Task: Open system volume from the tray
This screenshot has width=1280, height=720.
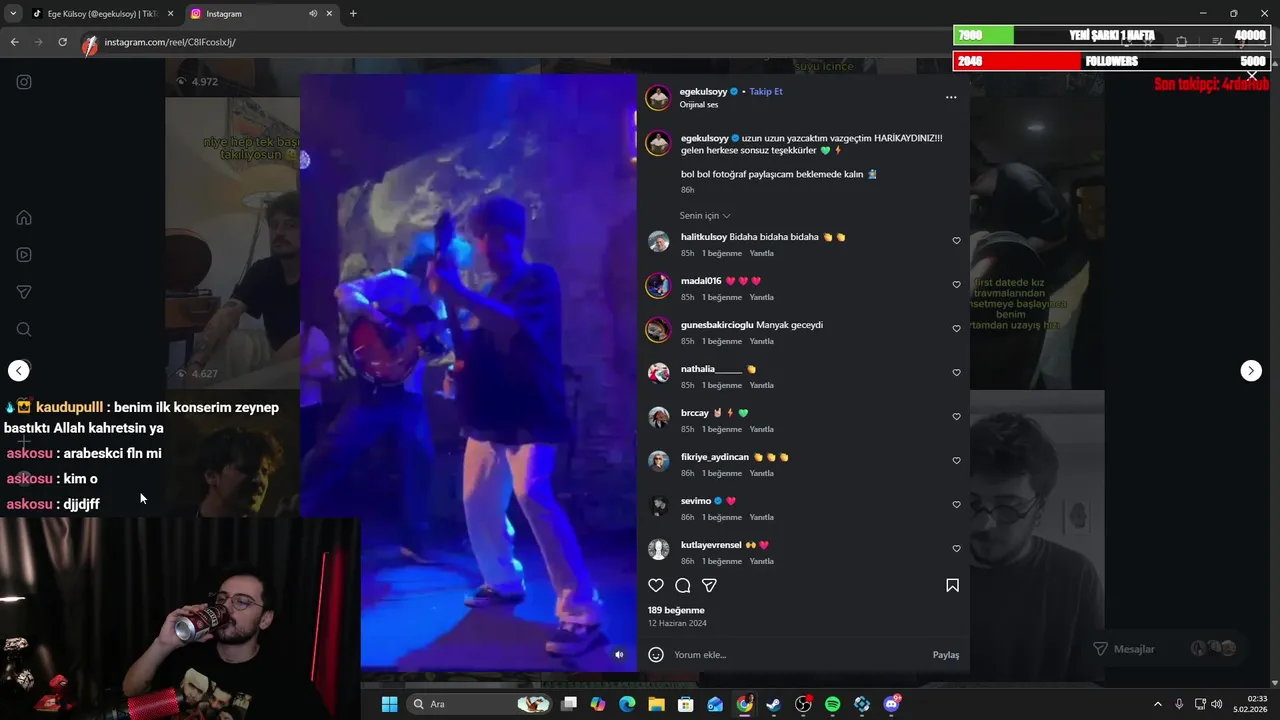Action: coord(1217,704)
